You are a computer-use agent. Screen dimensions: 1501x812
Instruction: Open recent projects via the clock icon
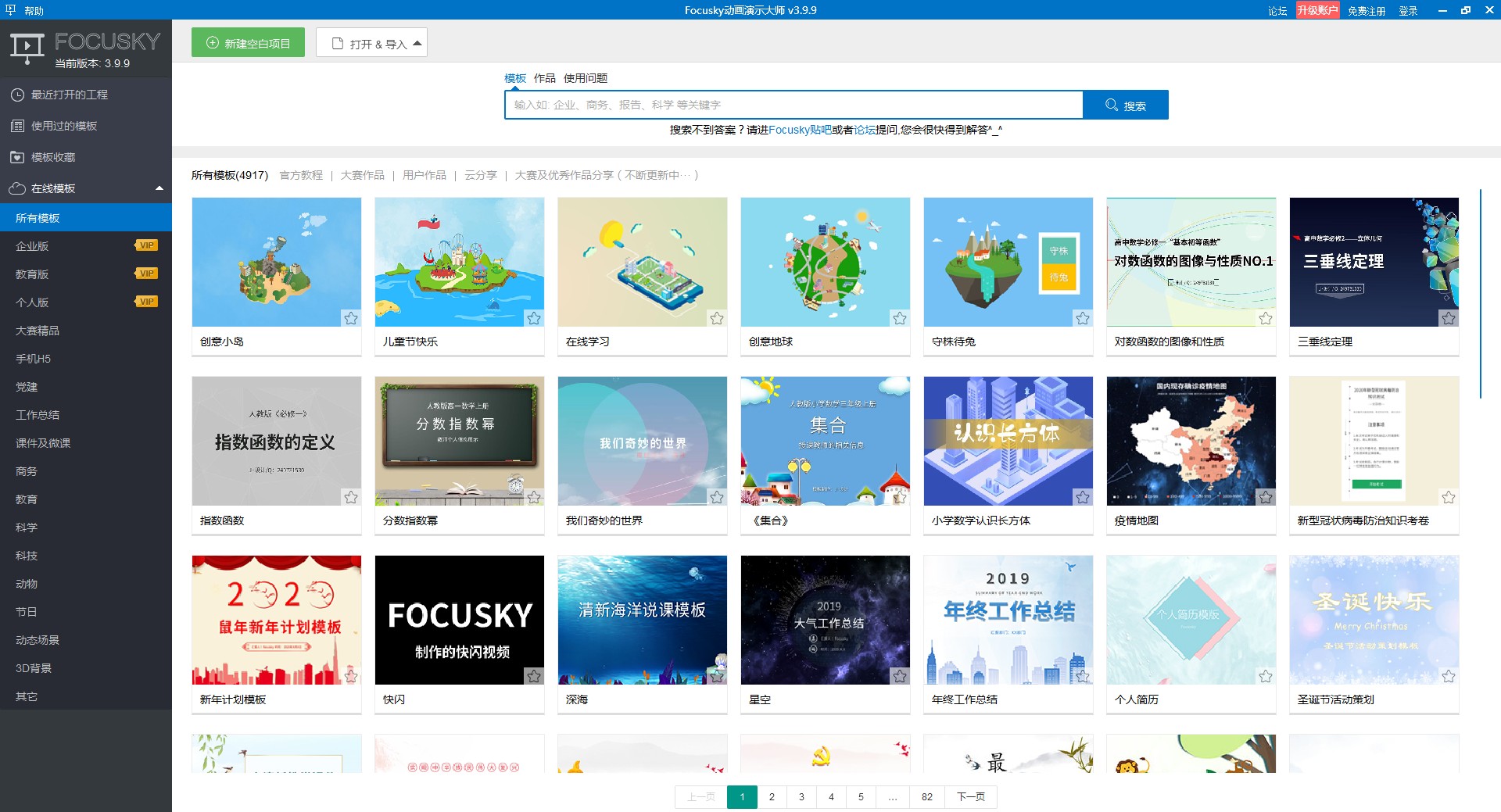pyautogui.click(x=17, y=94)
